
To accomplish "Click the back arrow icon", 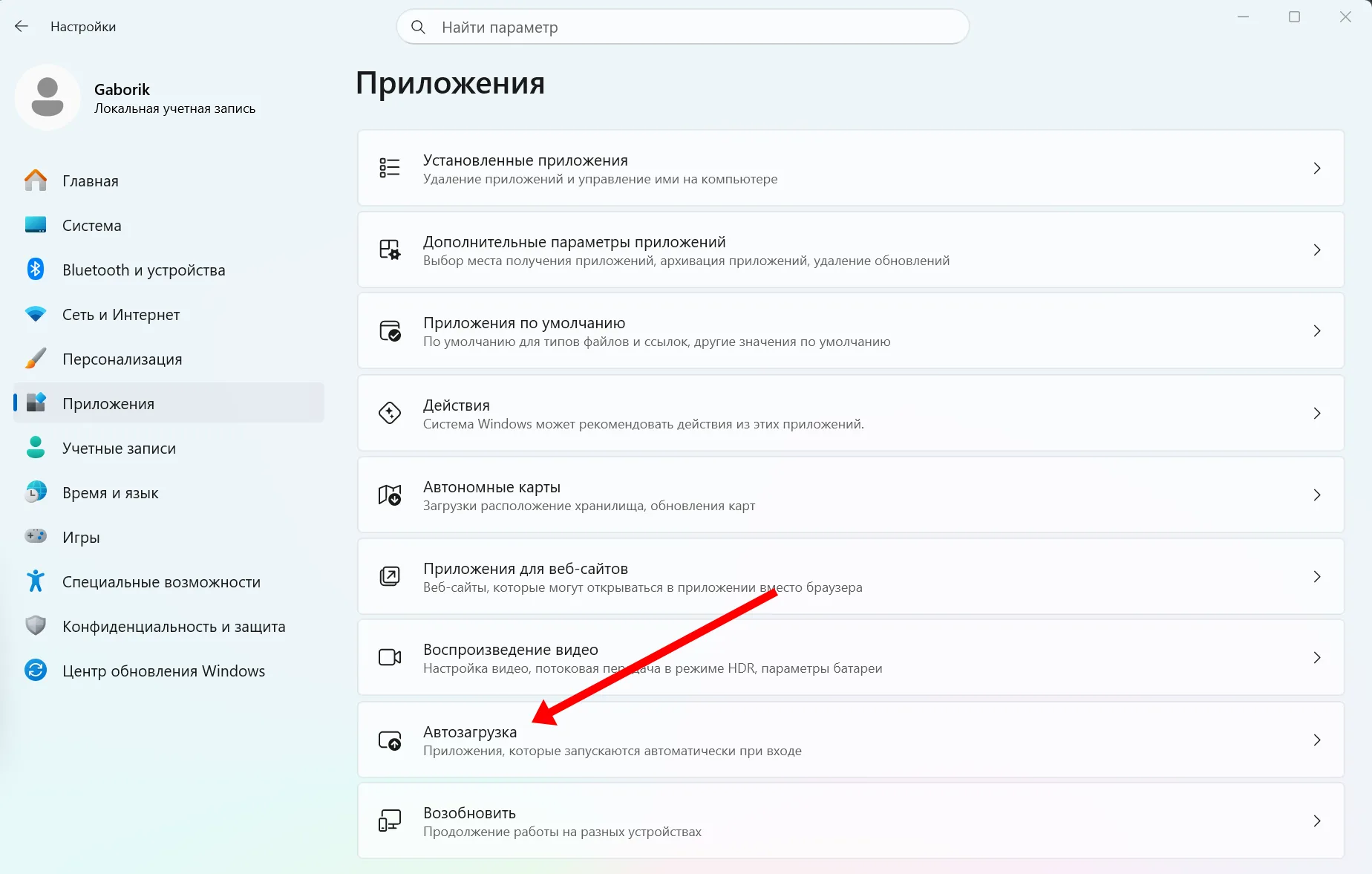I will (x=22, y=27).
